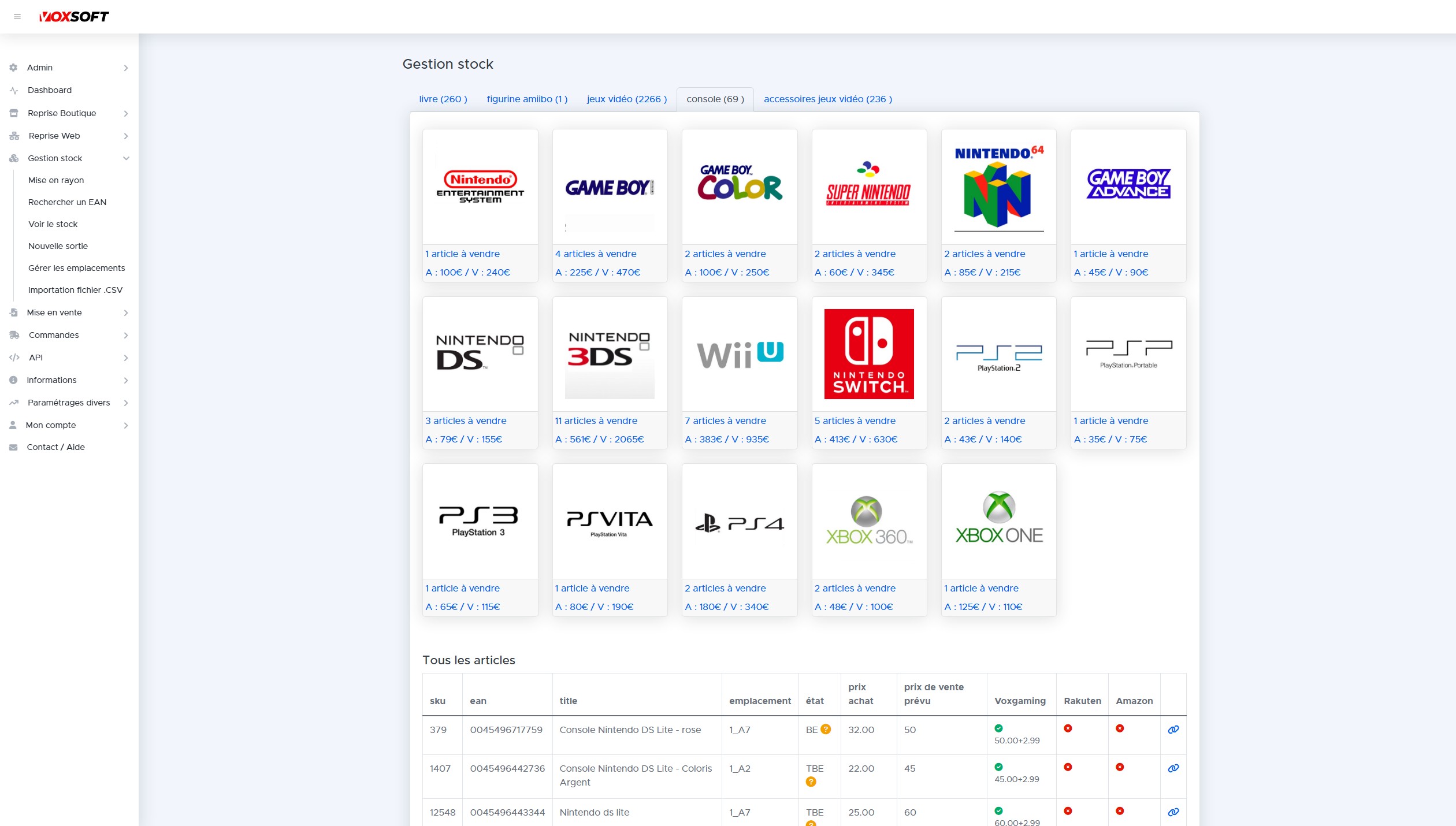
Task: Select the Dashboard activity icon
Action: tap(13, 90)
